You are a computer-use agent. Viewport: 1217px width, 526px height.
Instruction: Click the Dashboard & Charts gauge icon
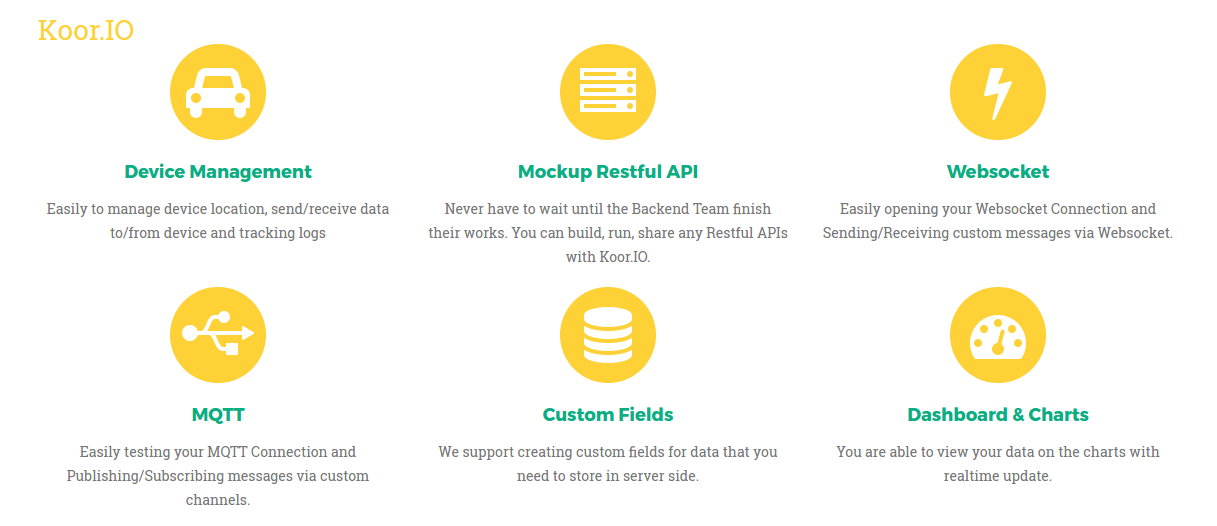[997, 335]
